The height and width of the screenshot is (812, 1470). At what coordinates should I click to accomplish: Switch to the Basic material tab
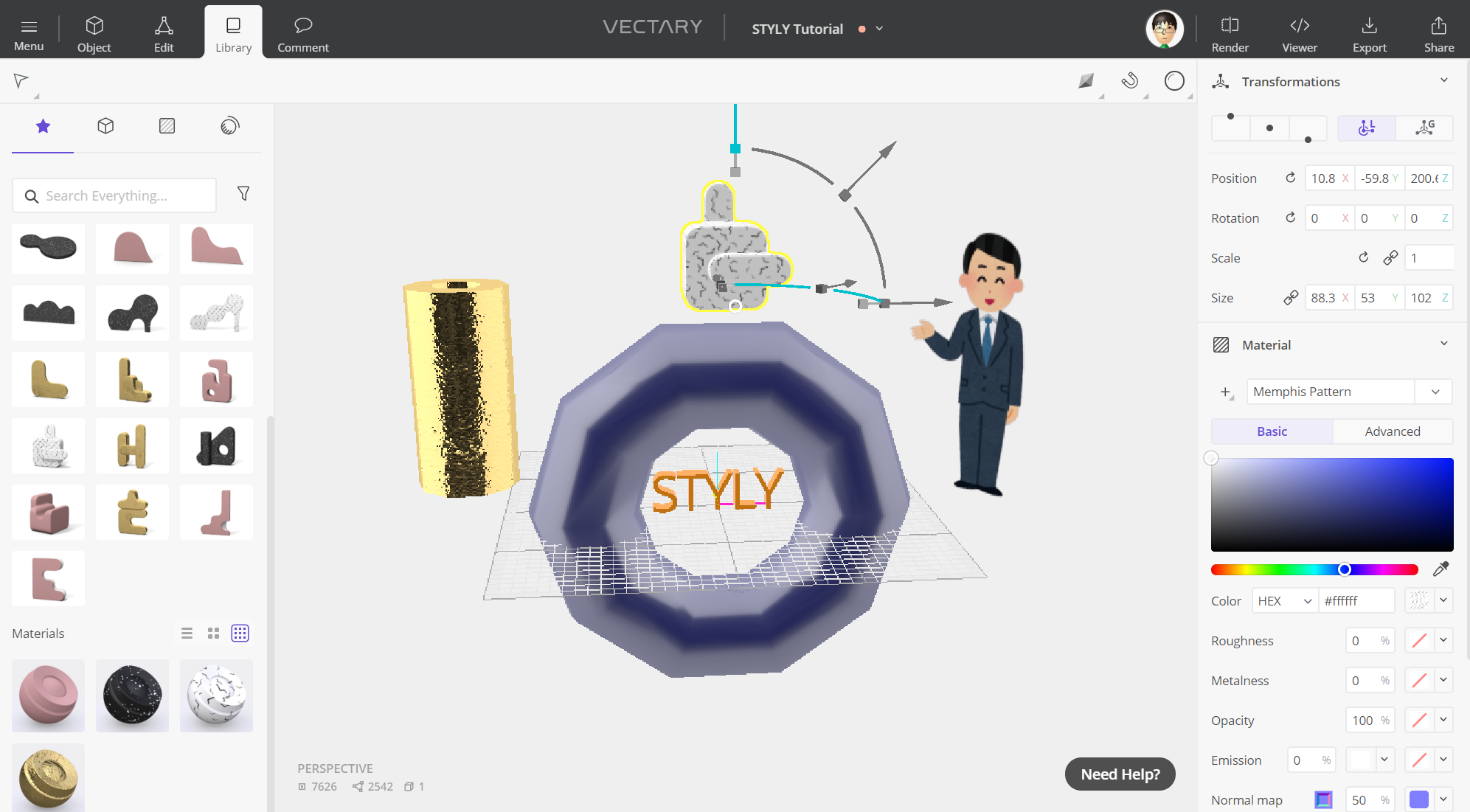click(x=1272, y=431)
